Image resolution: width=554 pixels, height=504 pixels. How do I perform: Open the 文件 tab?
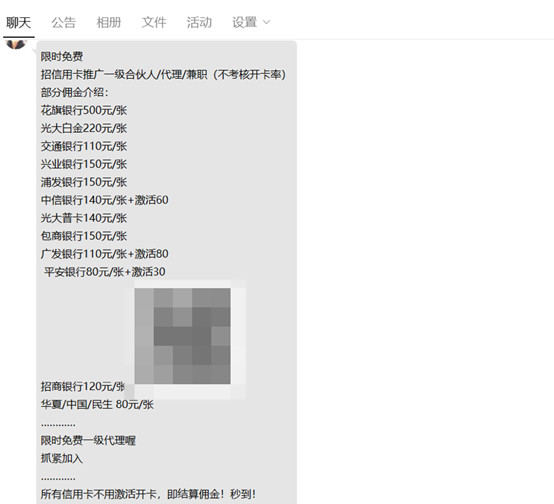[154, 23]
